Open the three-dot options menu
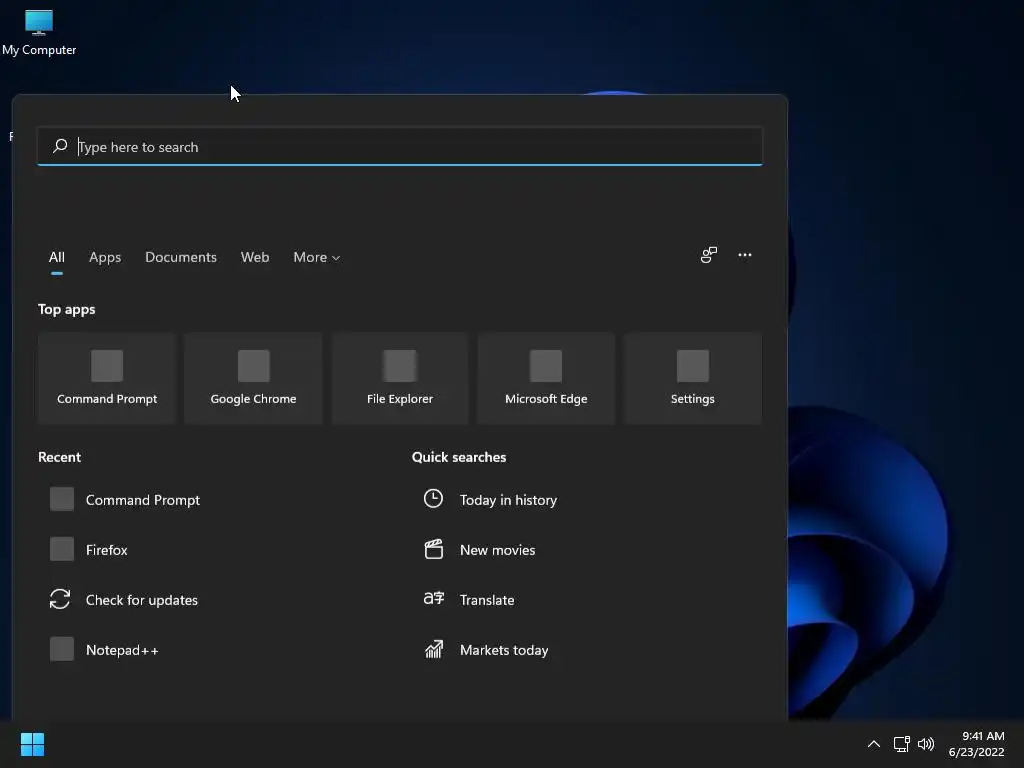This screenshot has height=768, width=1024. coord(744,255)
